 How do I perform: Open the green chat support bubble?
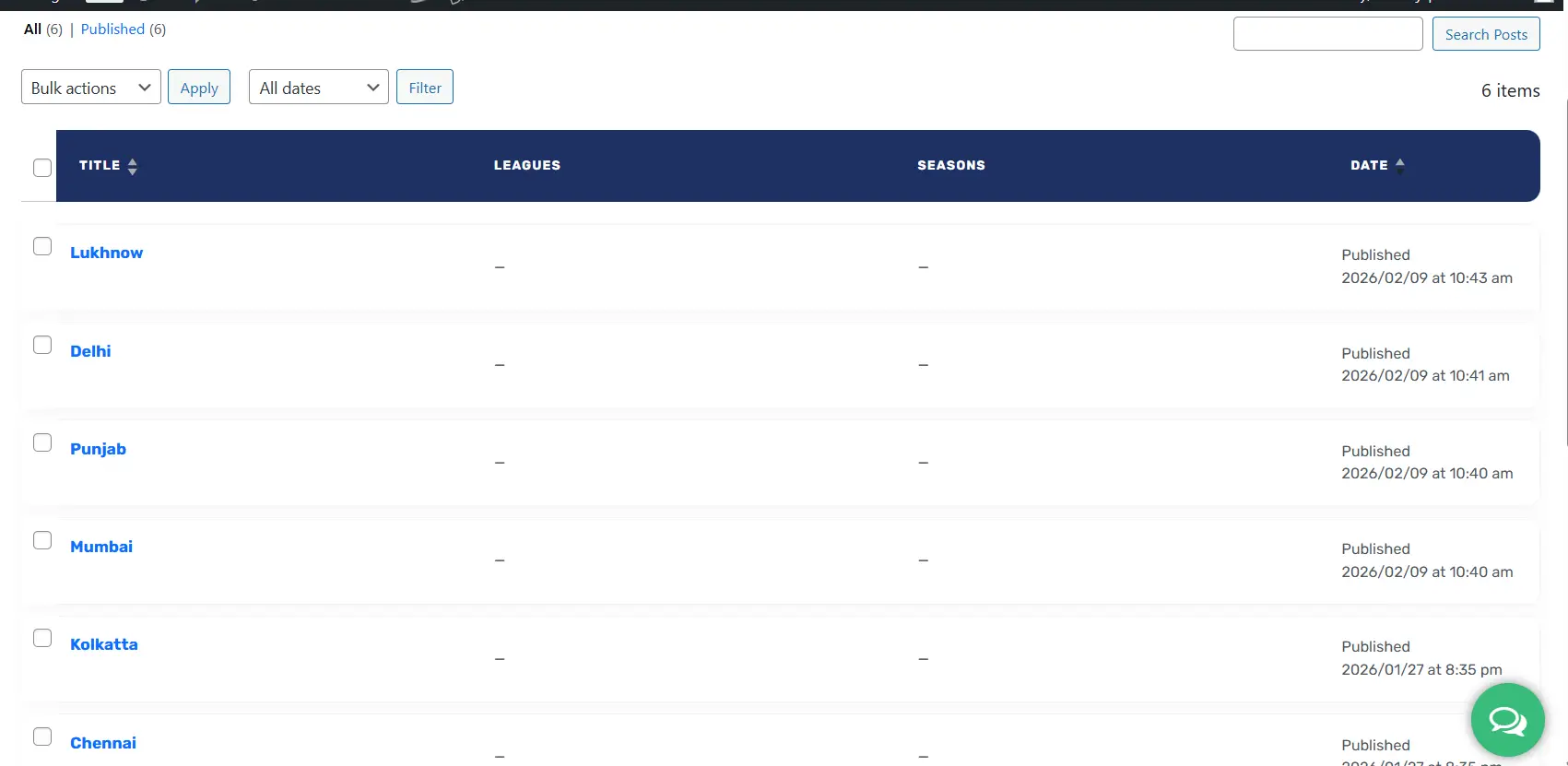pos(1507,720)
